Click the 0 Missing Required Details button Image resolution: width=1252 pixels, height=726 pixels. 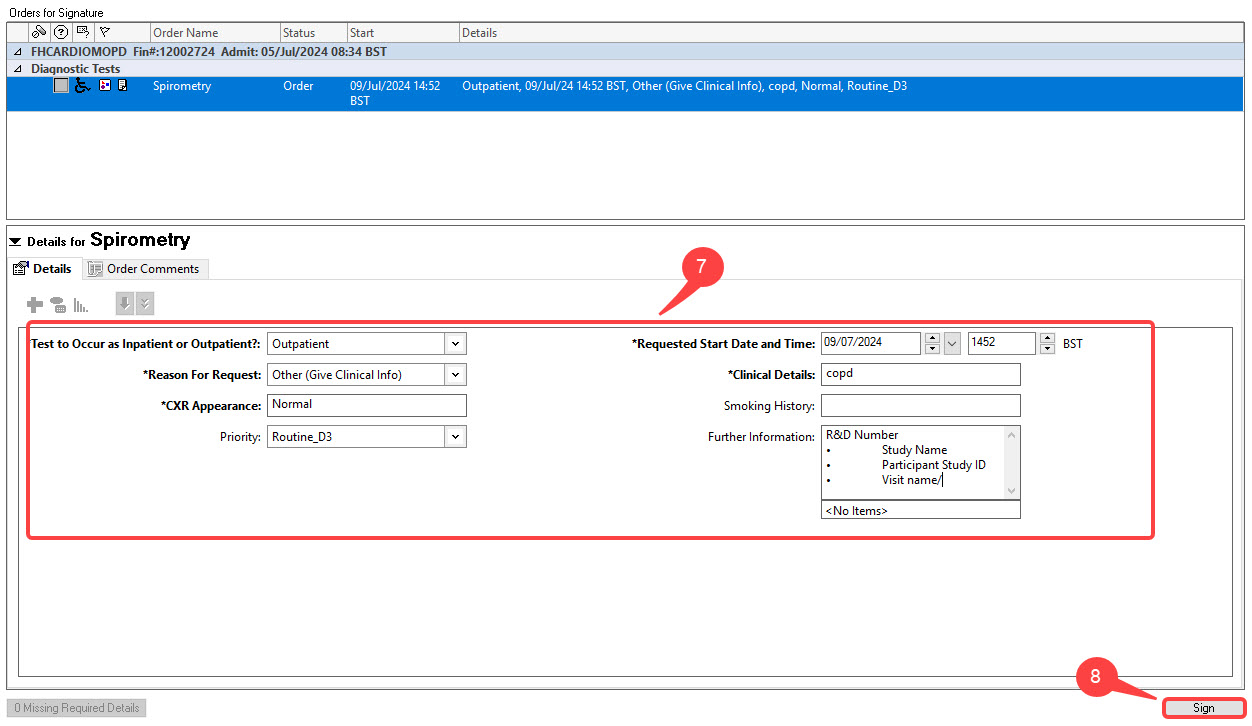click(x=77, y=708)
